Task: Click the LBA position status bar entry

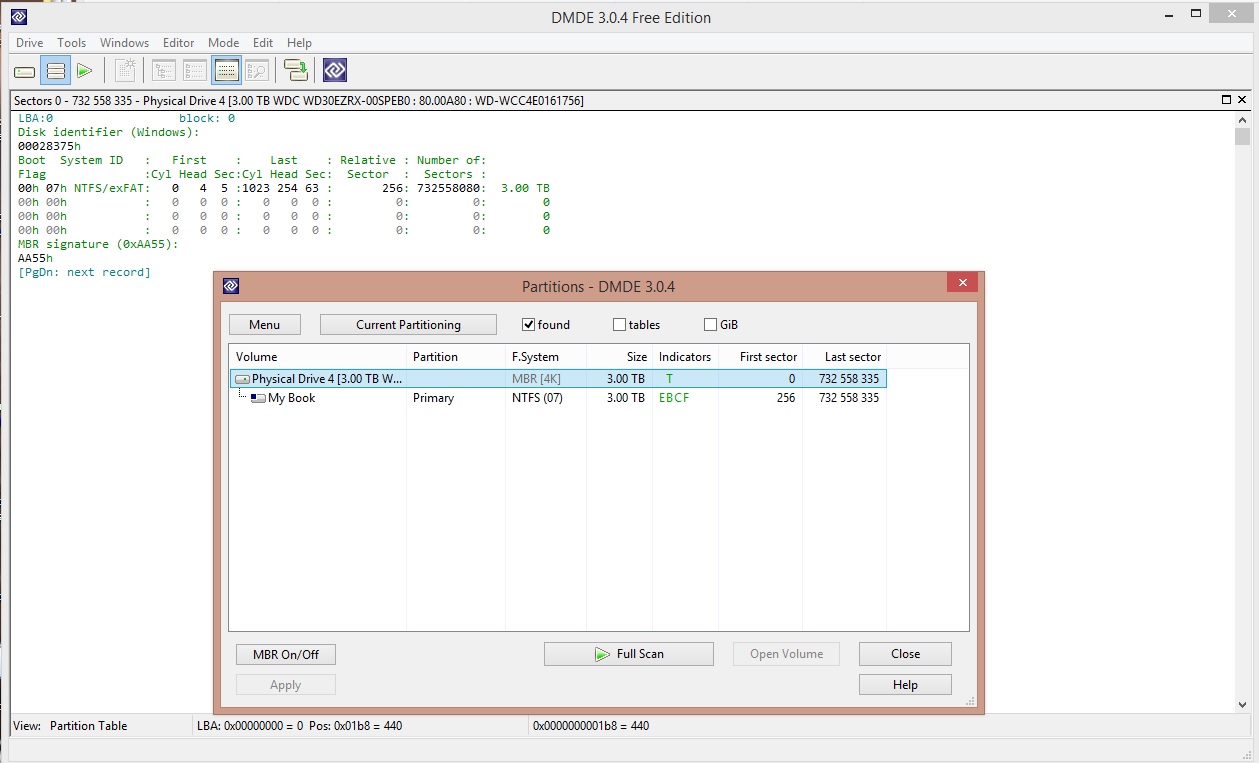Action: (x=300, y=726)
